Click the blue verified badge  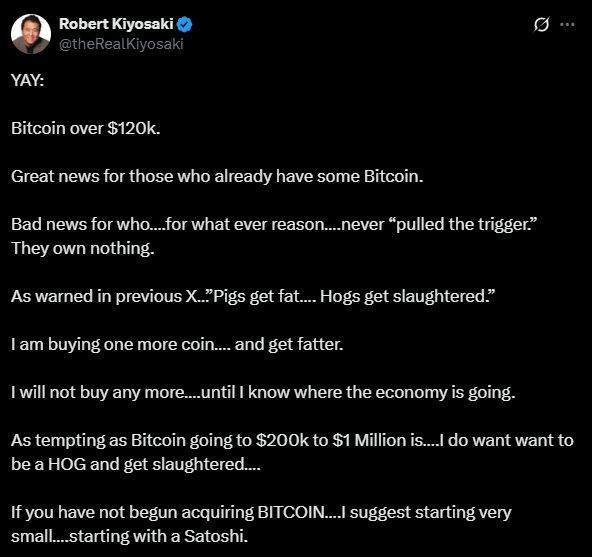185,25
